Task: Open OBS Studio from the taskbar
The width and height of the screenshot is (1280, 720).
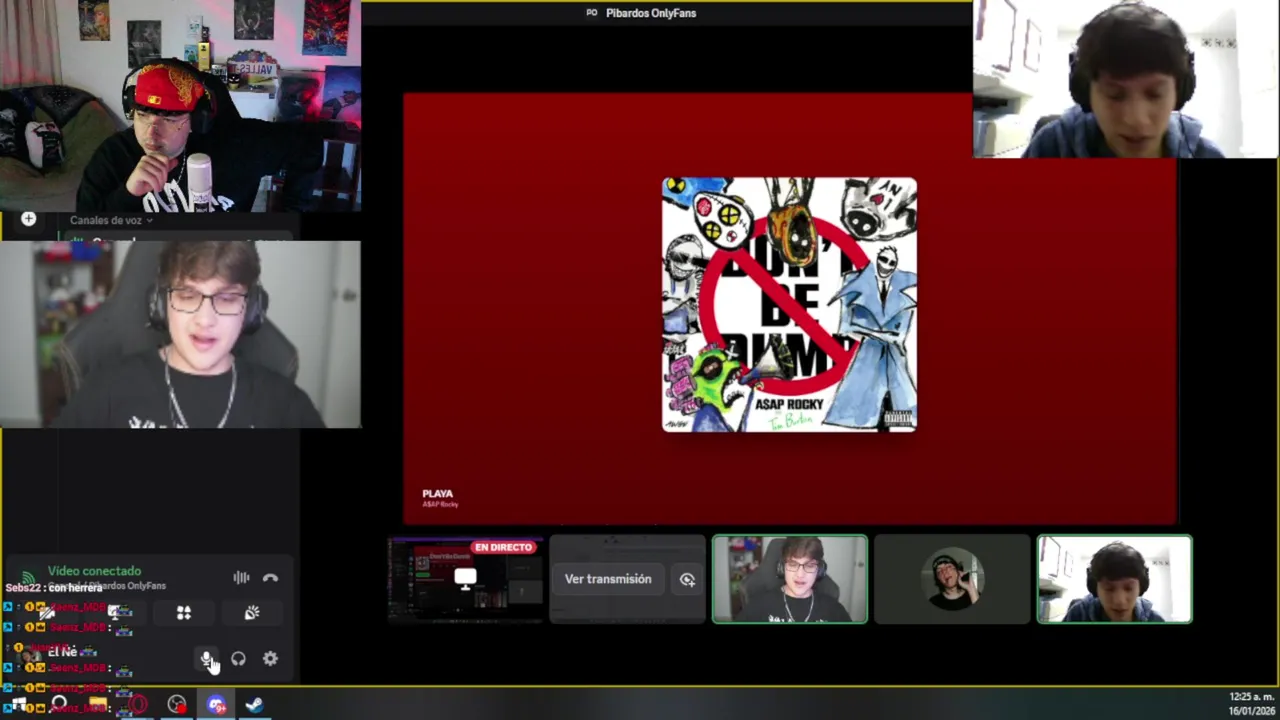Action: (176, 705)
